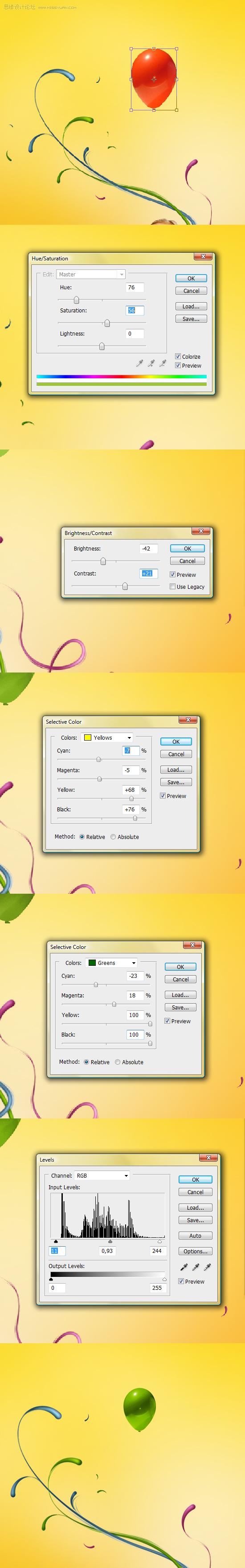Screen dimensions: 245x1568
Task: Toggle Preview checkbox in the Levels dialog
Action: pos(181,1281)
